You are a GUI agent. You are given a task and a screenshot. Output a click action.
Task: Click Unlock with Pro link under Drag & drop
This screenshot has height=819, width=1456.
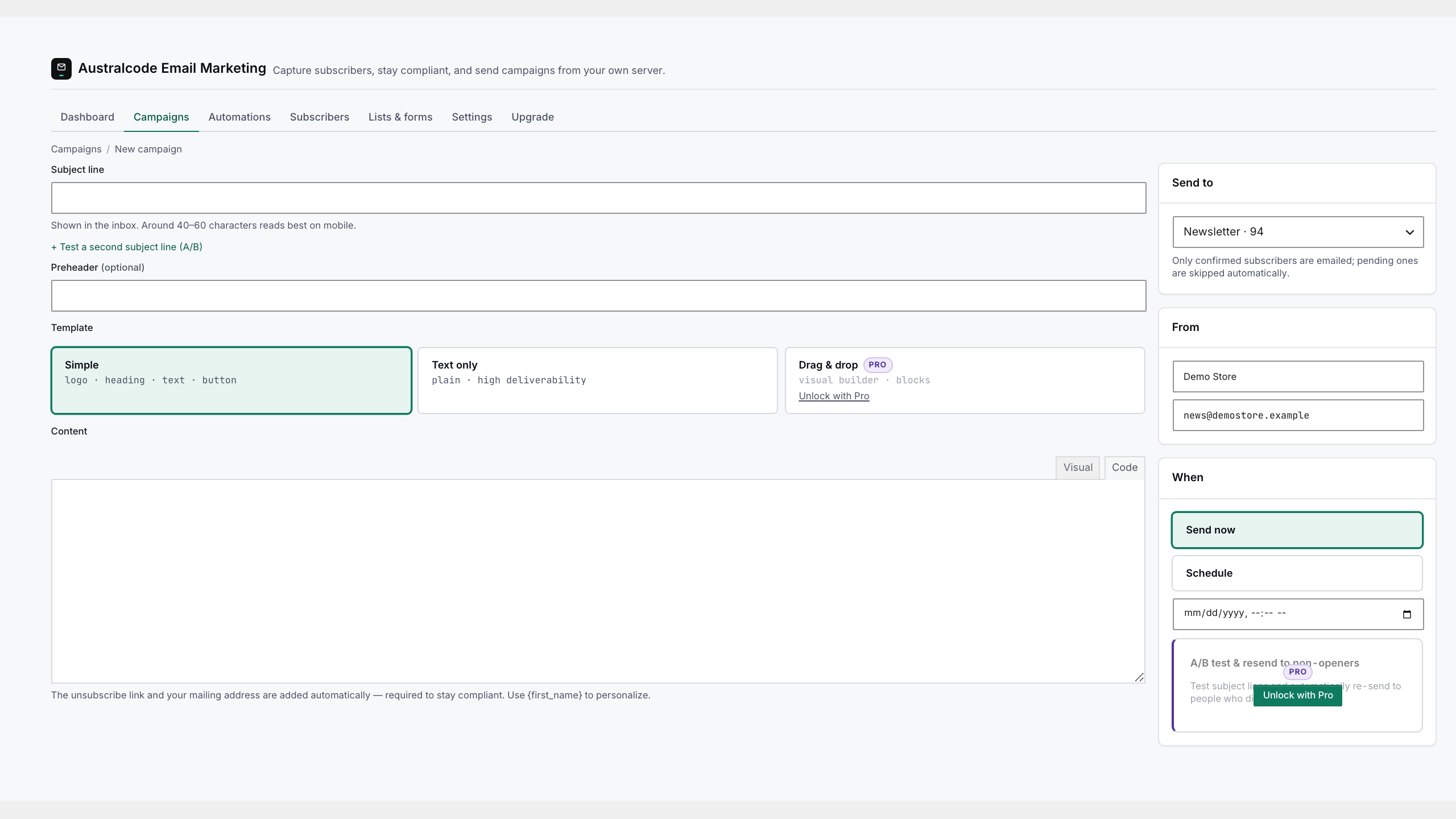[x=834, y=396]
